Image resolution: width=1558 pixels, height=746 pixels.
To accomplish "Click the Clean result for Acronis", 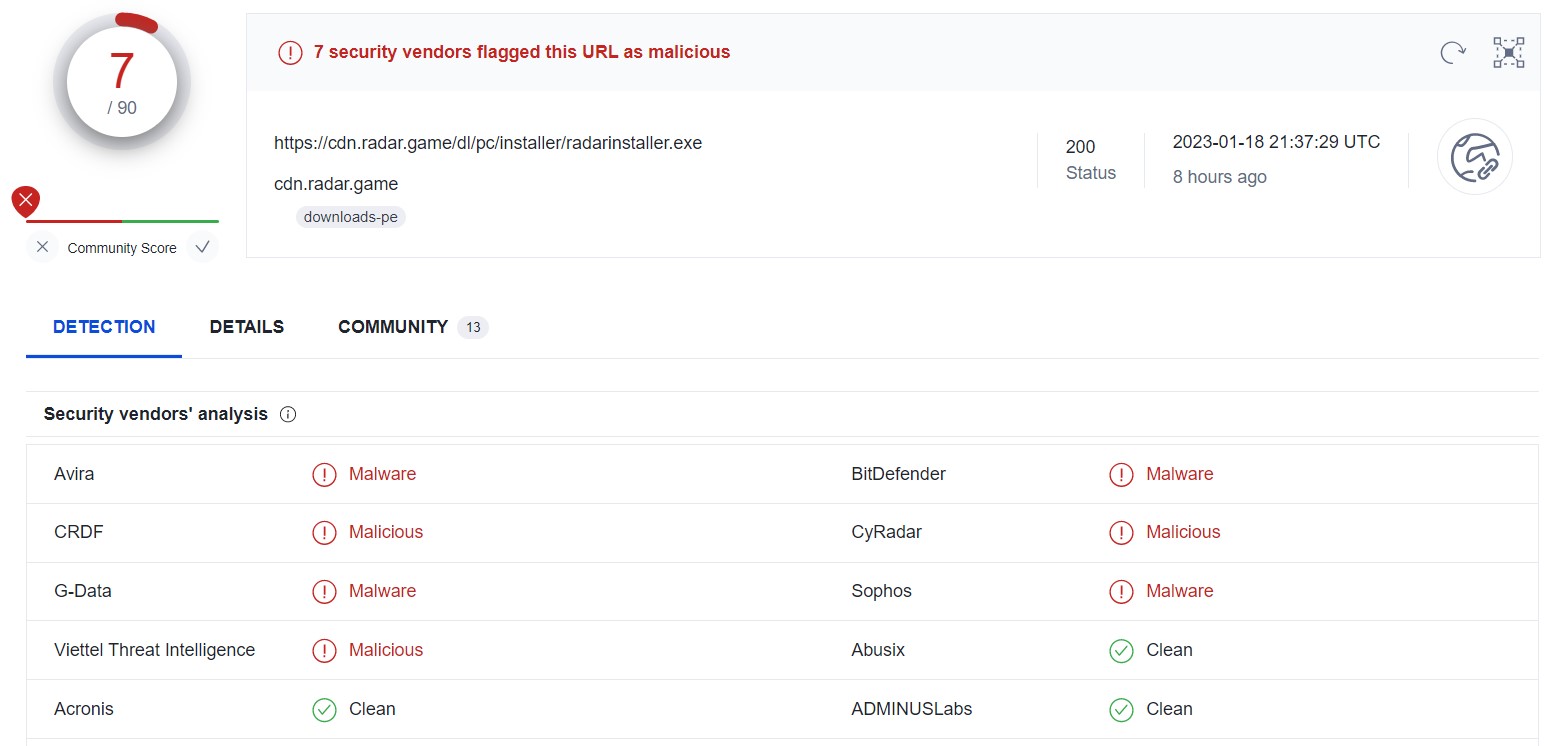I will coord(372,709).
